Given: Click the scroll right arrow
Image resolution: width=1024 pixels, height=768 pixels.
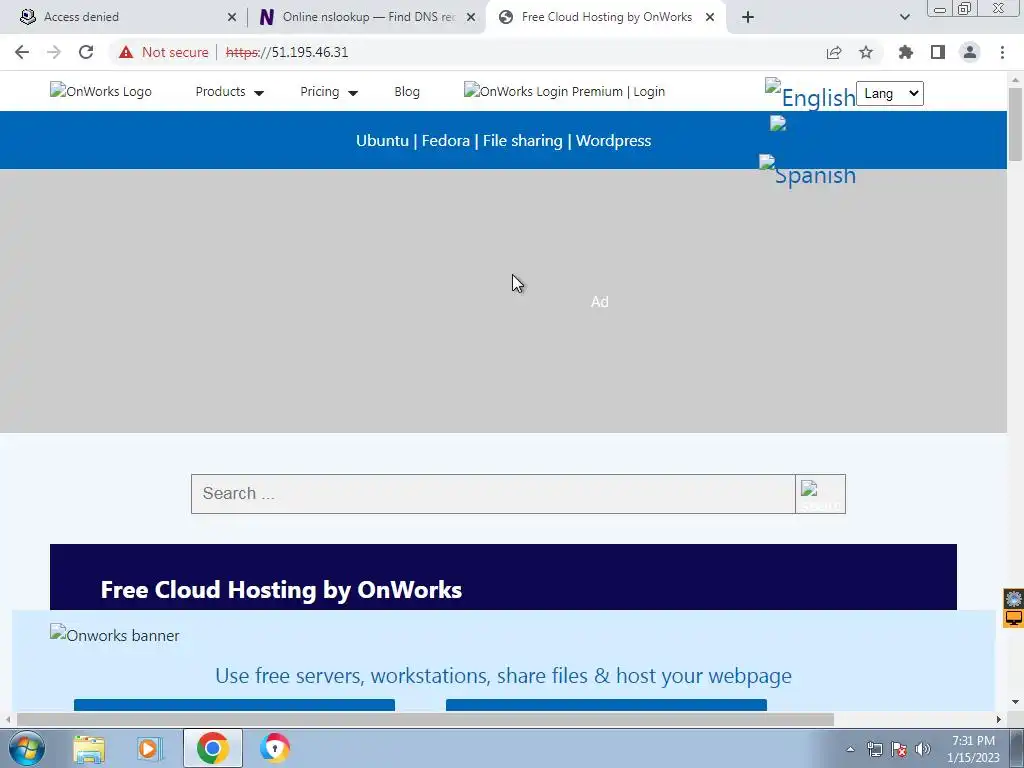Looking at the screenshot, I should coord(999,720).
